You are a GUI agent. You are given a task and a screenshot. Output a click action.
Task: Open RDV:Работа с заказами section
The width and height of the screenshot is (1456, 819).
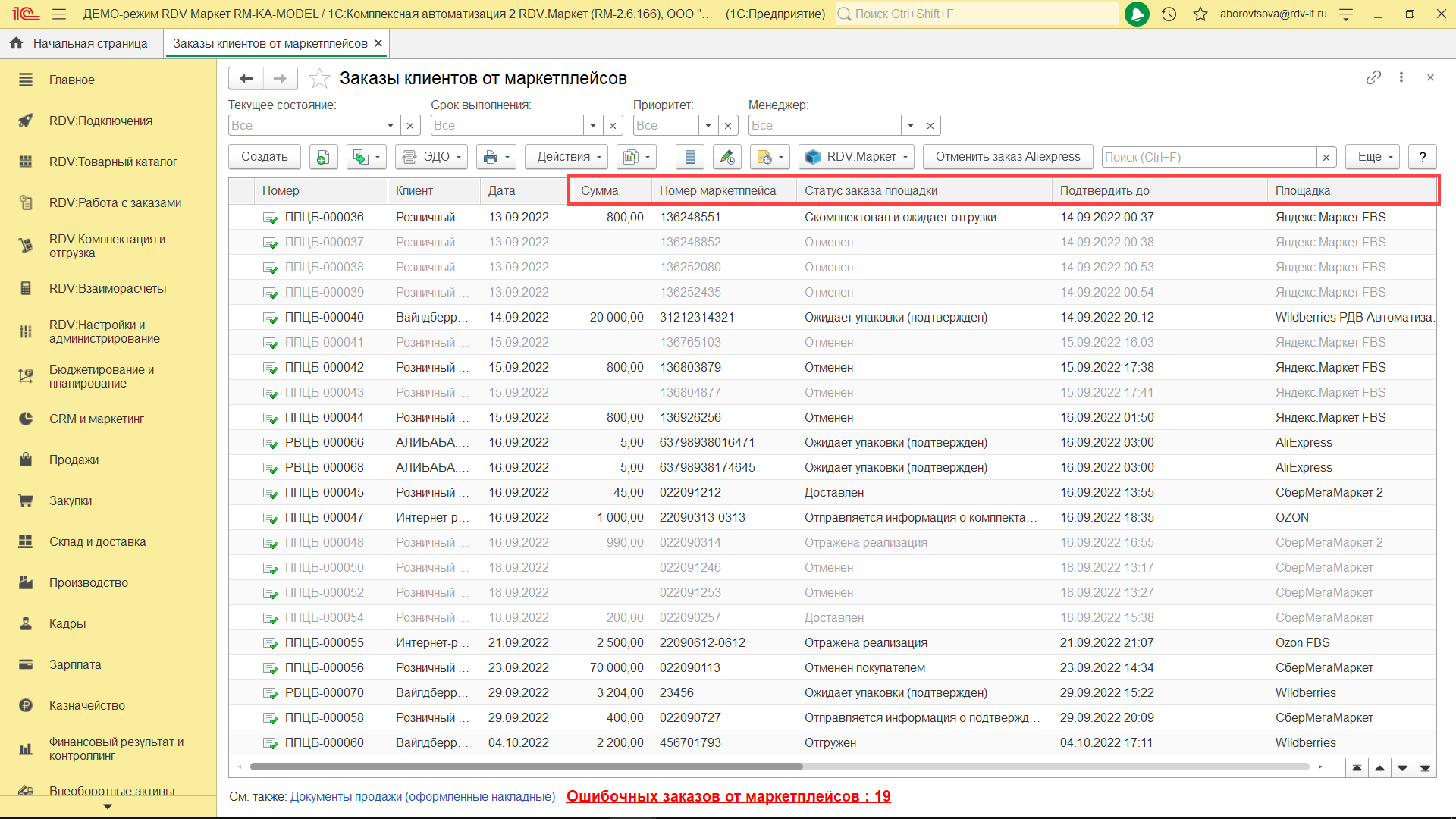pos(115,202)
